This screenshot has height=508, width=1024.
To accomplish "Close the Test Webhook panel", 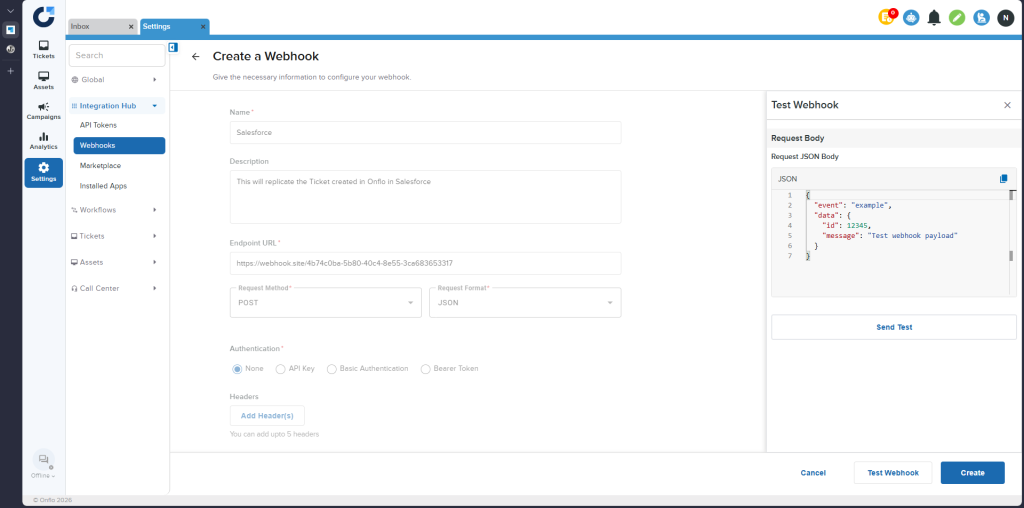I will pos(1007,105).
